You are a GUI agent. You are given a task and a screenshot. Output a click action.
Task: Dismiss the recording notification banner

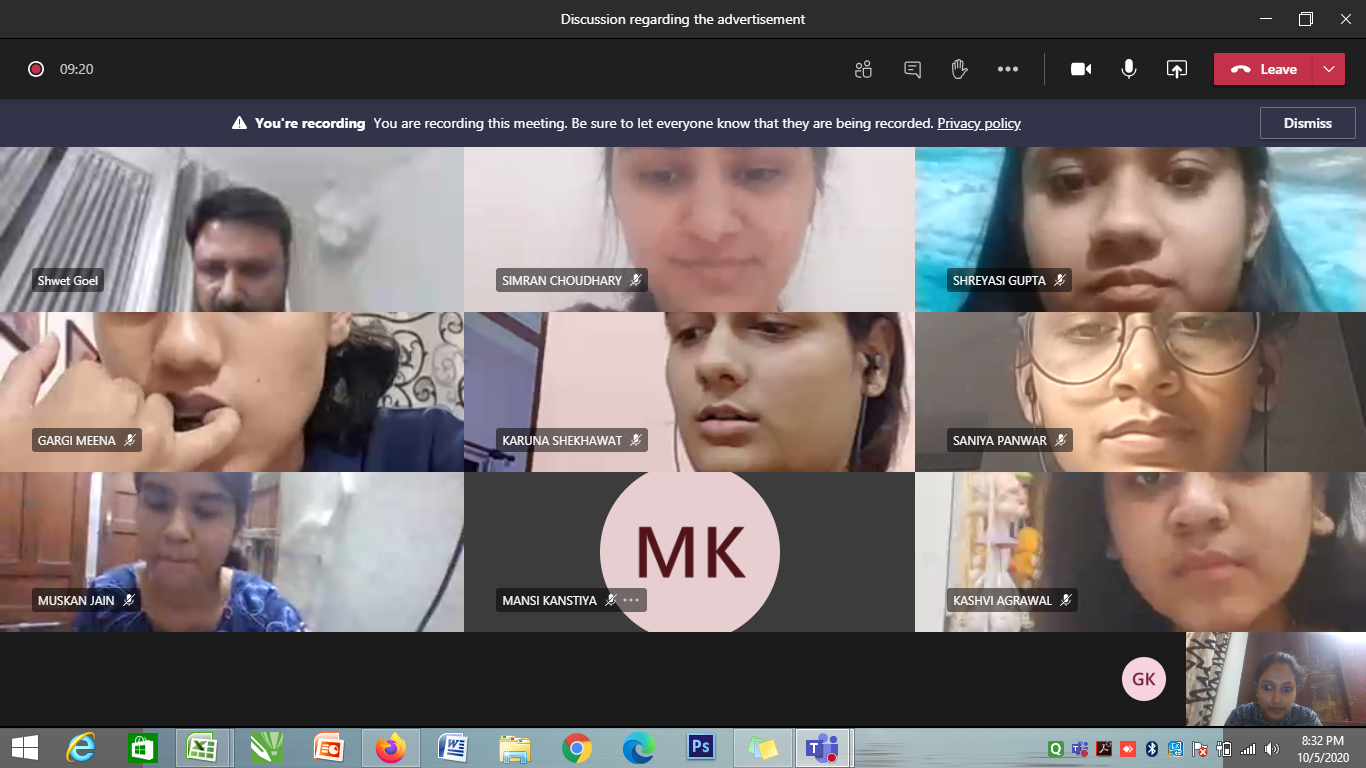click(1307, 123)
